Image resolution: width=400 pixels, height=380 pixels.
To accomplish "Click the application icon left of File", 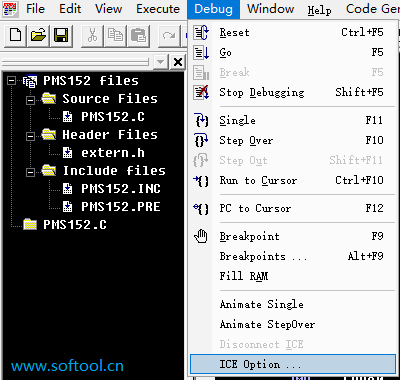I will pos(10,9).
